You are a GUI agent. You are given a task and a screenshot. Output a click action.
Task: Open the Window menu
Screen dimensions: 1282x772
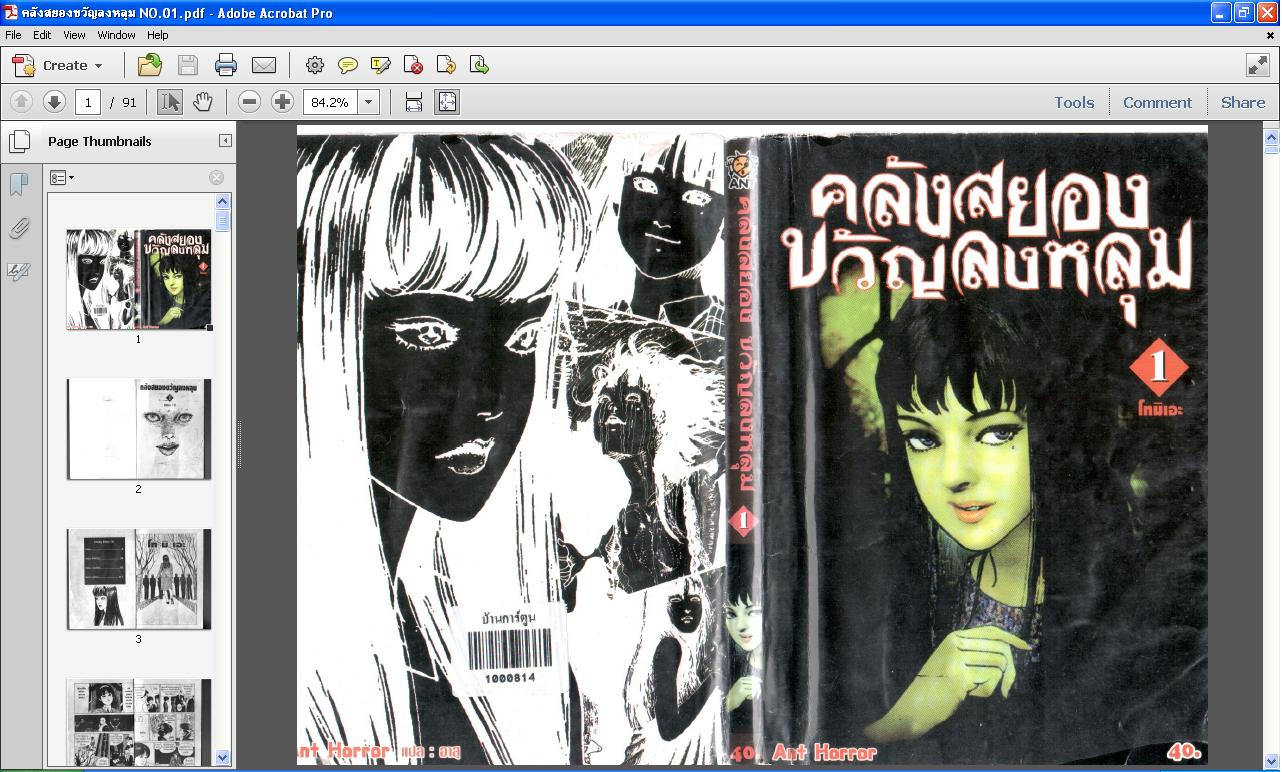tap(116, 35)
